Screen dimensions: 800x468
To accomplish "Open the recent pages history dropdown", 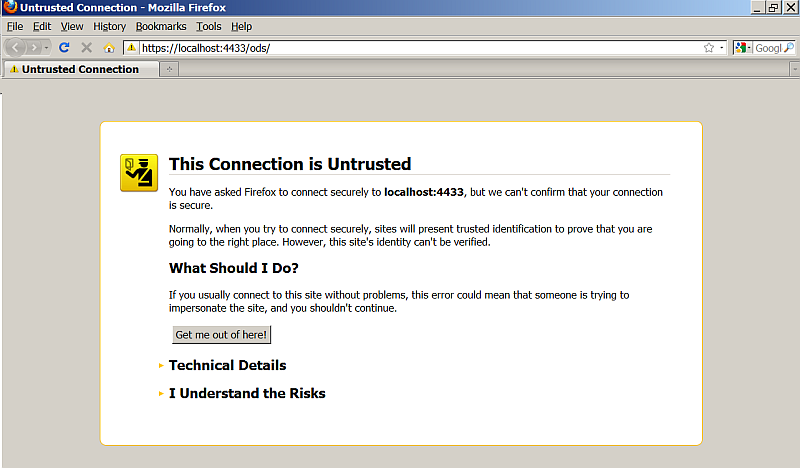I will pos(47,47).
